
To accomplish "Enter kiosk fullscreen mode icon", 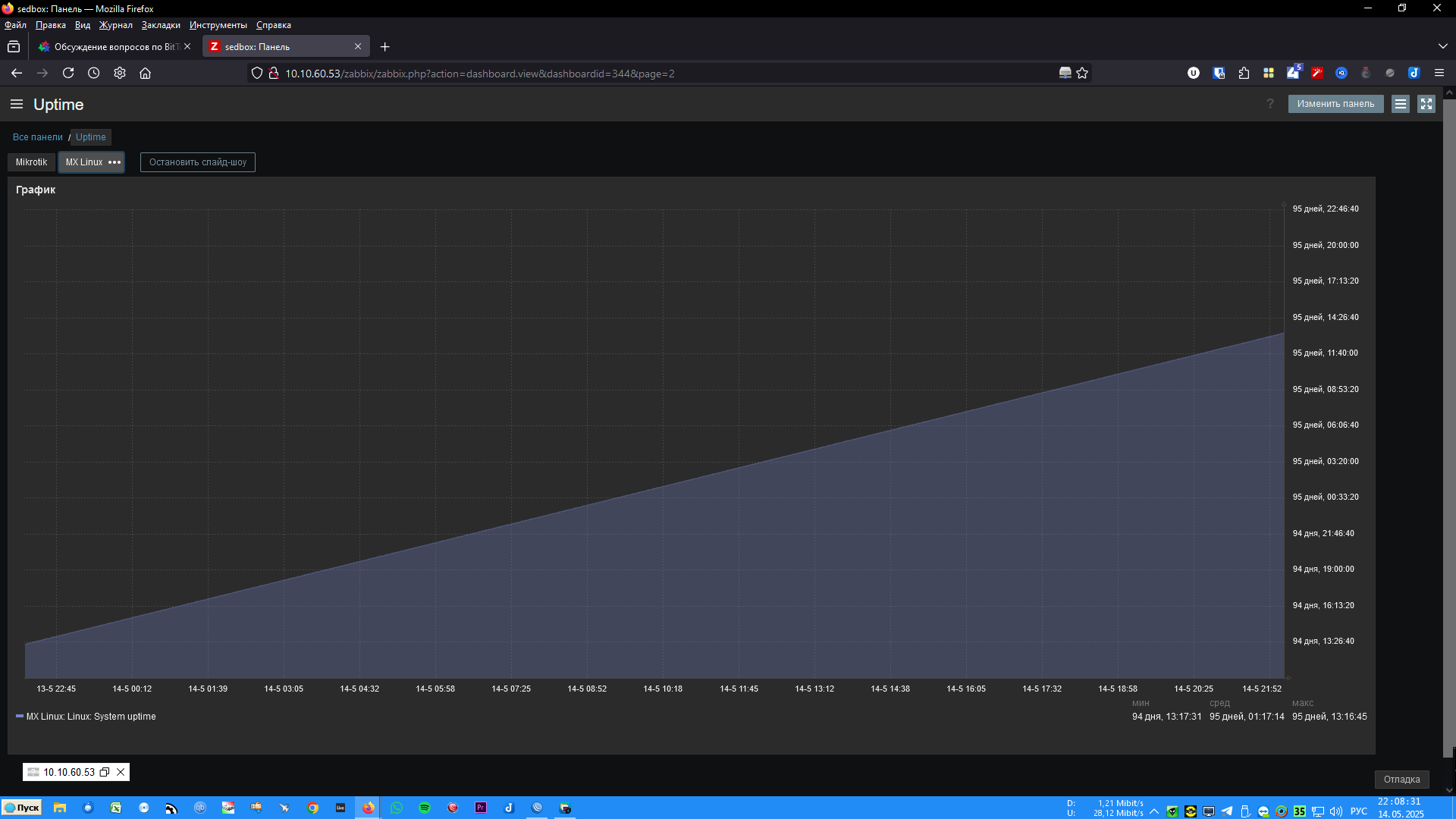I will 1426,104.
